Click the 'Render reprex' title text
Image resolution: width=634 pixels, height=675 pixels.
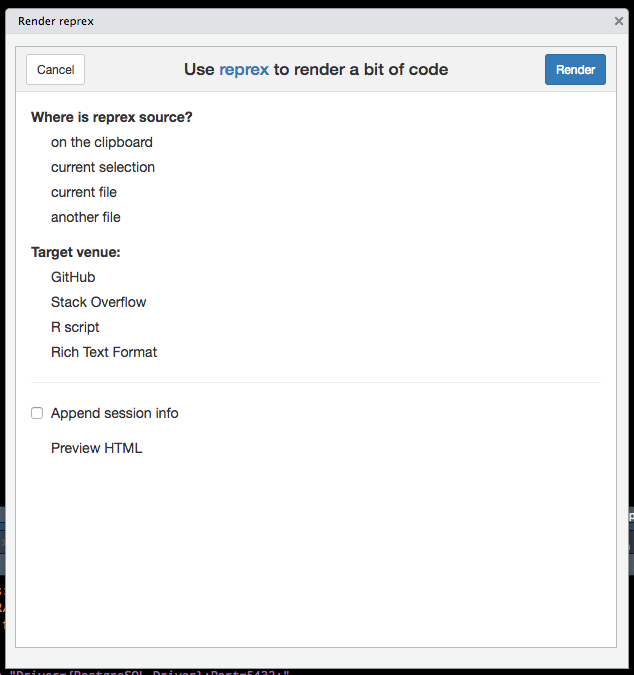pyautogui.click(x=56, y=21)
